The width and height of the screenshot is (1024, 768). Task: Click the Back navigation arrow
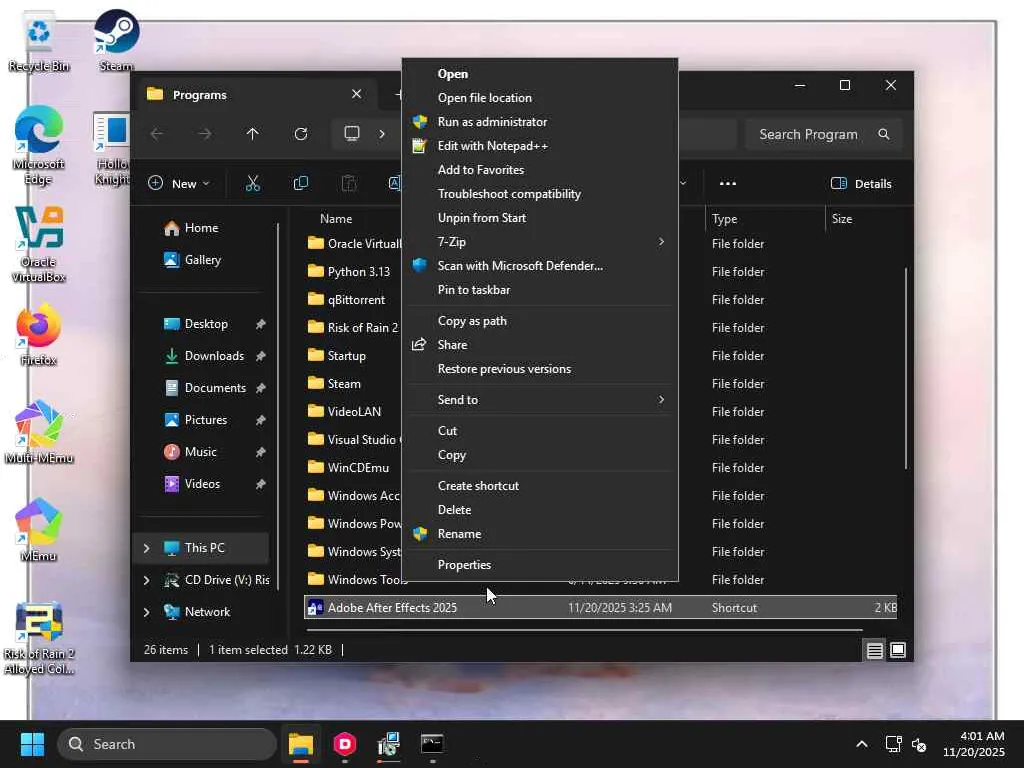[157, 134]
